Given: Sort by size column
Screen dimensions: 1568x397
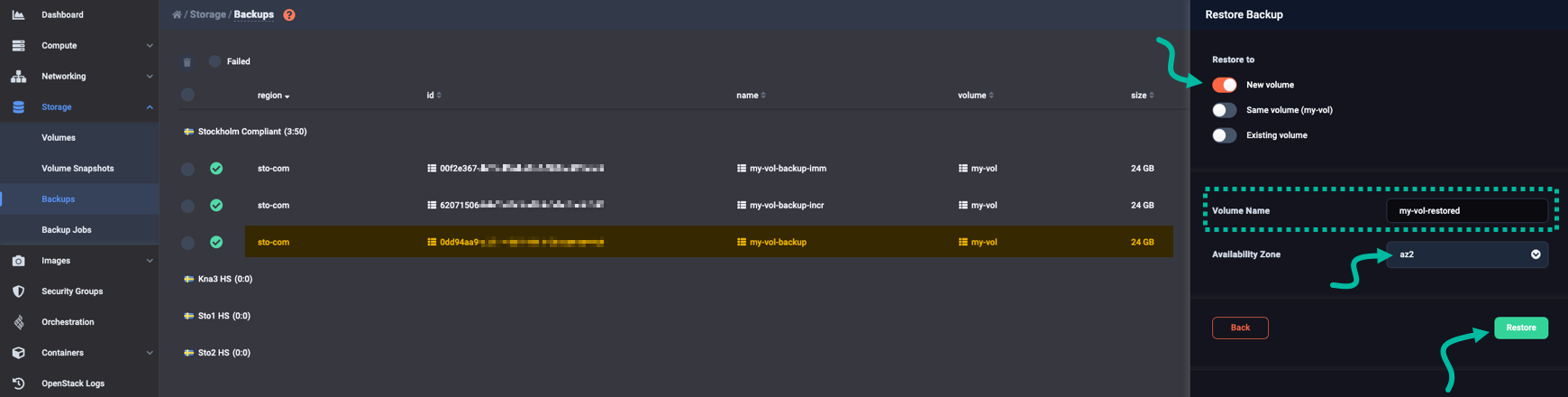Looking at the screenshot, I should (1142, 96).
